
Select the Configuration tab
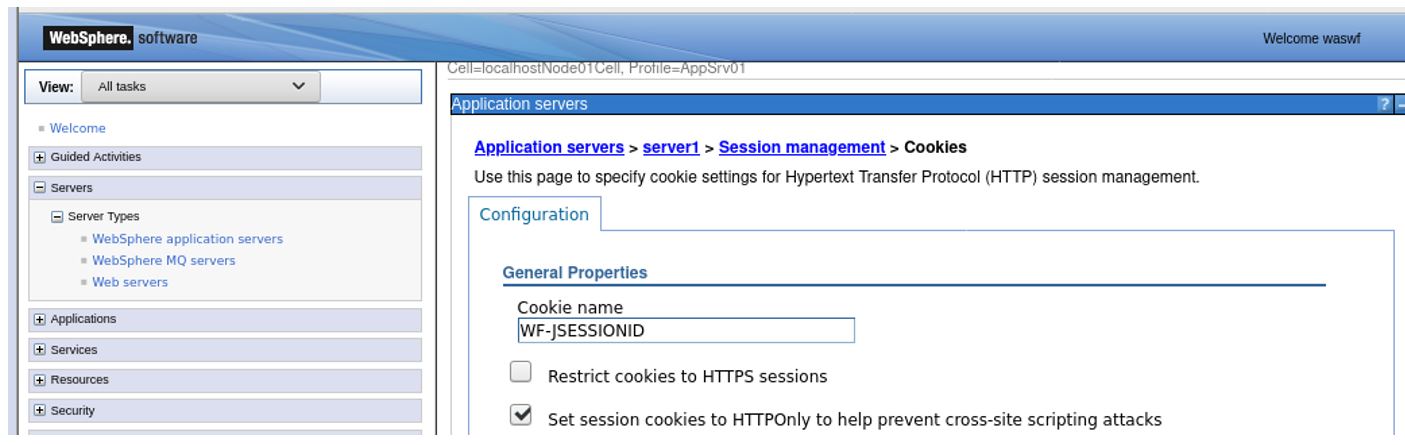point(535,215)
